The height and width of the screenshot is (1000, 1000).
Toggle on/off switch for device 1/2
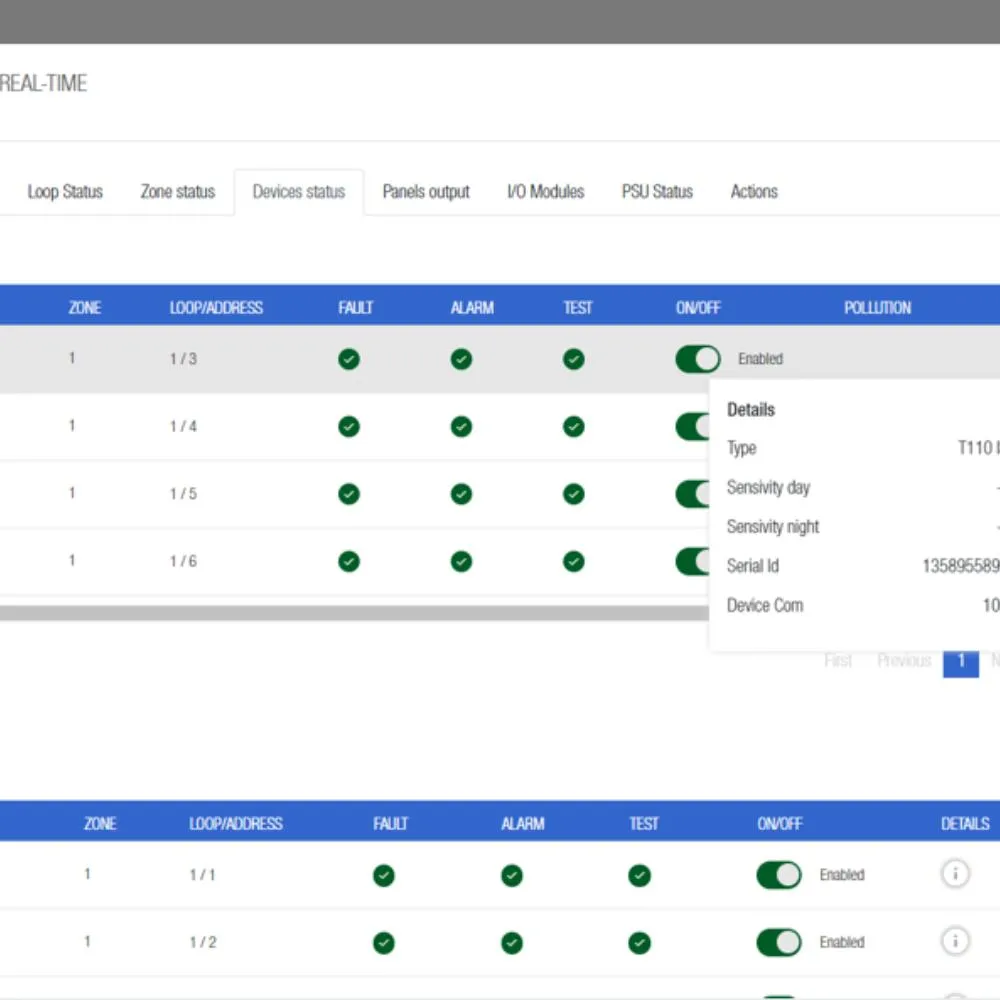779,943
